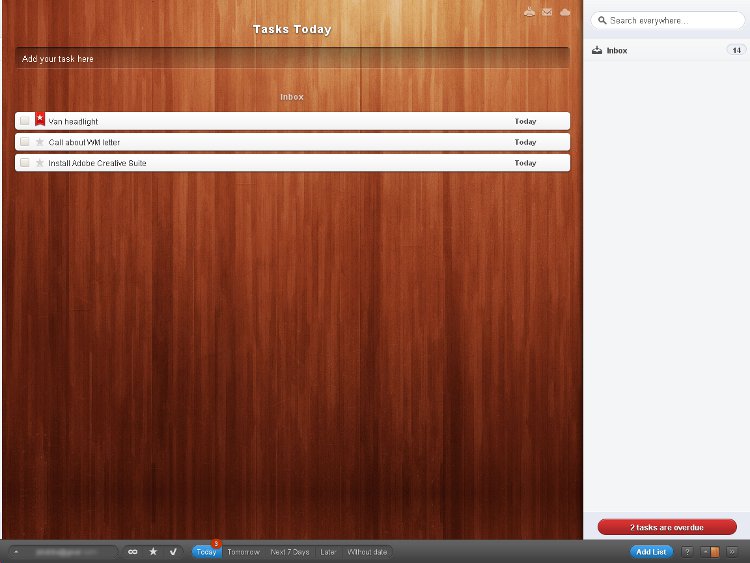Star the Install Adobe Creative Suite task
Screen dimensions: 750x563
pyautogui.click(x=40, y=163)
